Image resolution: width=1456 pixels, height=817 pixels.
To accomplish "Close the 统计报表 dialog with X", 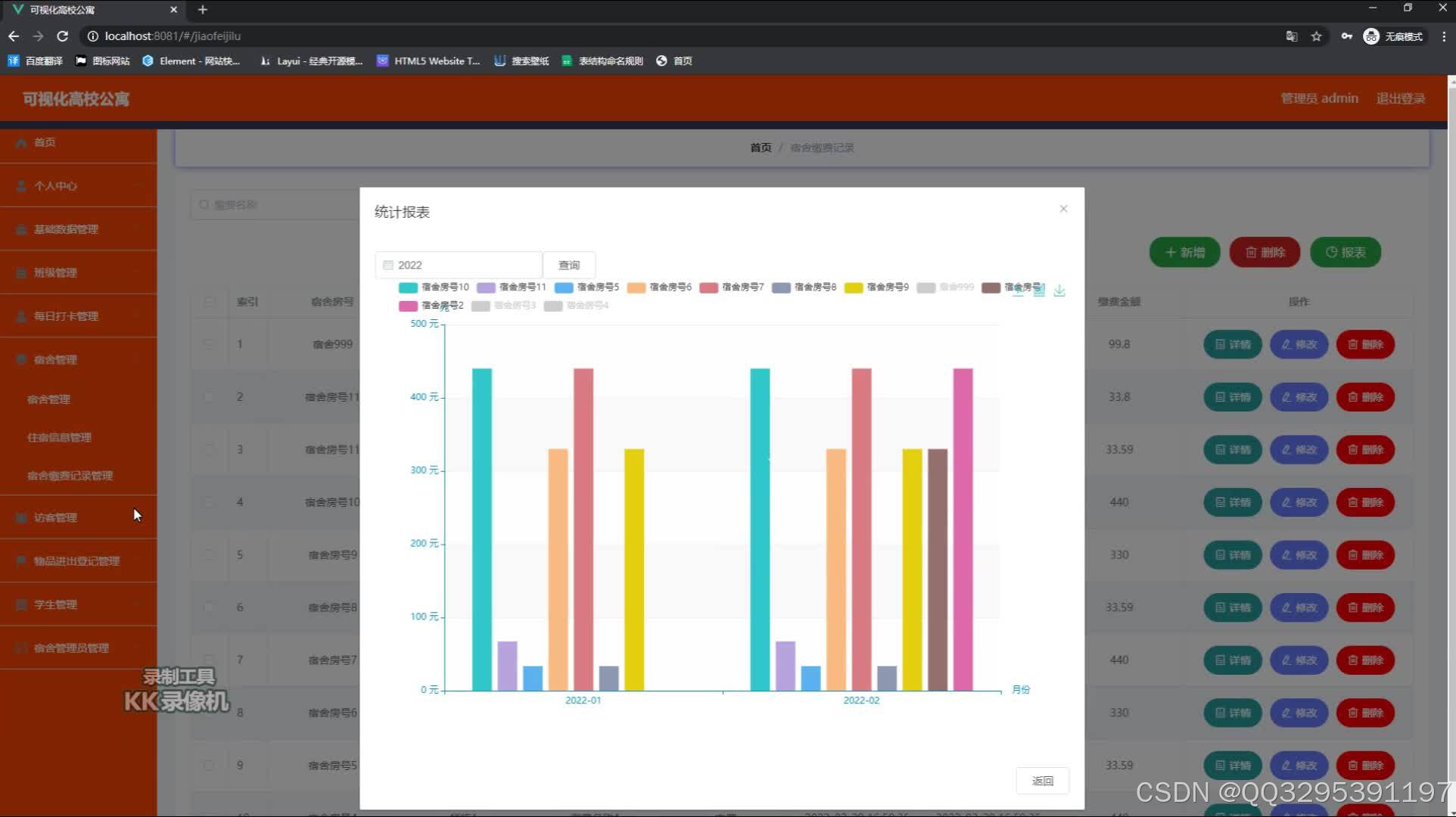I will [x=1063, y=209].
